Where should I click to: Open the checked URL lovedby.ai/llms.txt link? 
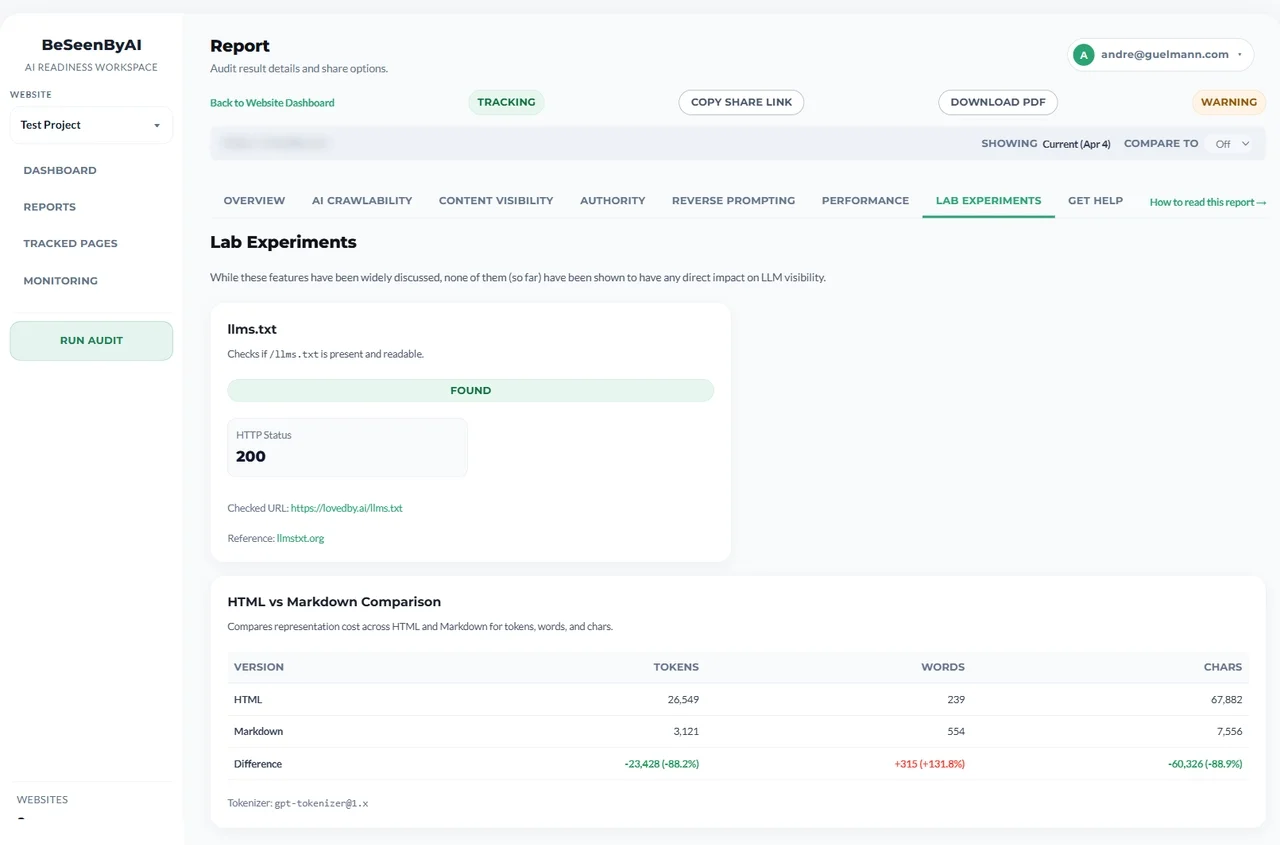(x=346, y=508)
